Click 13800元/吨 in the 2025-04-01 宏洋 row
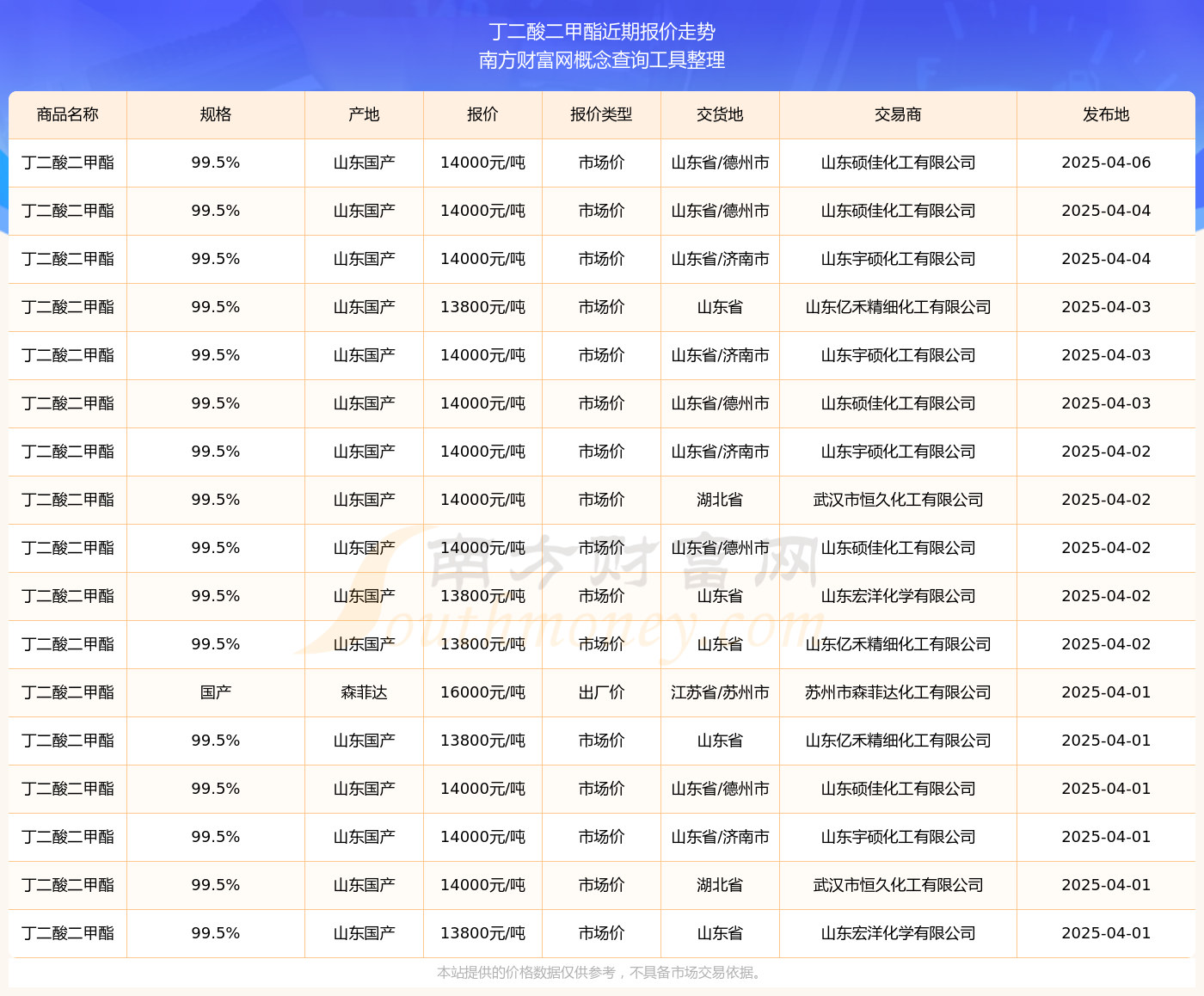This screenshot has width=1204, height=996. [x=482, y=933]
